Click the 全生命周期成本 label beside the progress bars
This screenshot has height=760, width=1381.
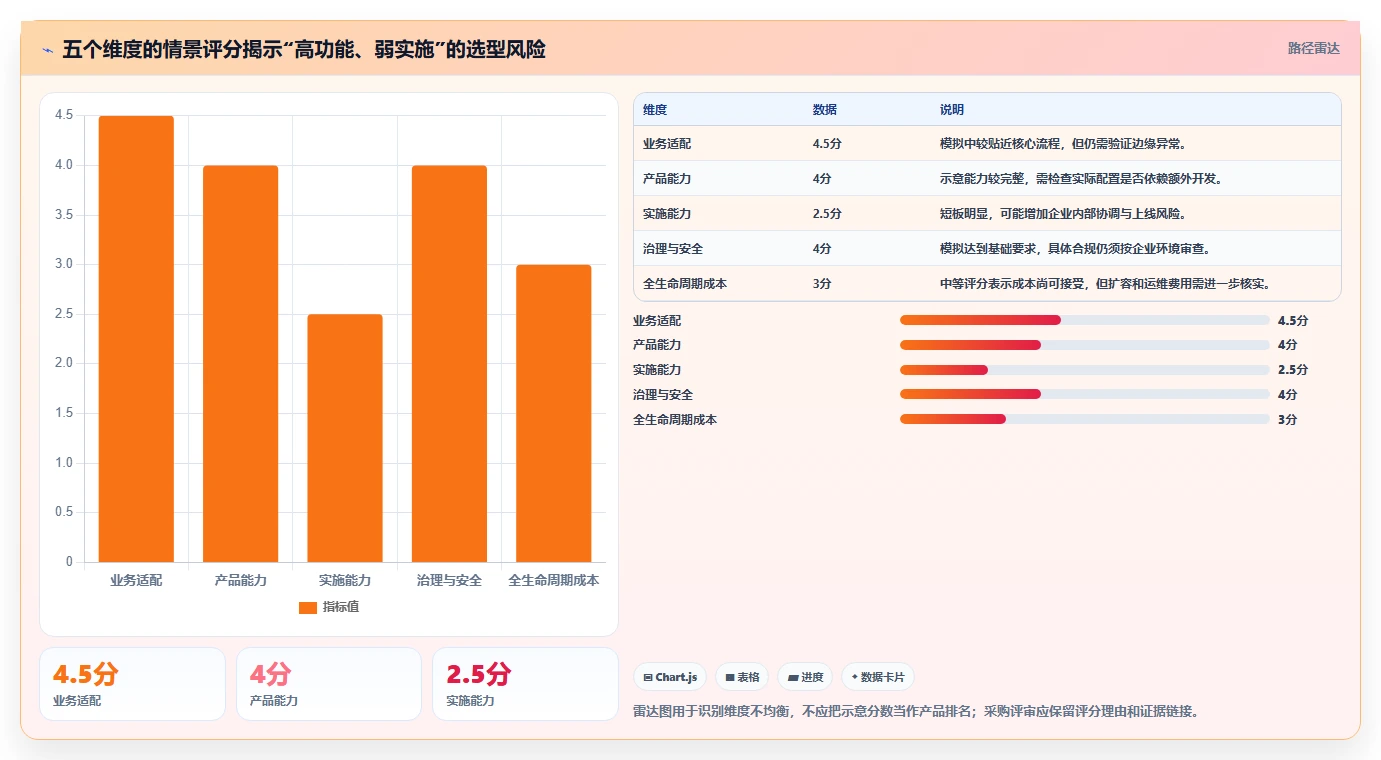point(675,420)
